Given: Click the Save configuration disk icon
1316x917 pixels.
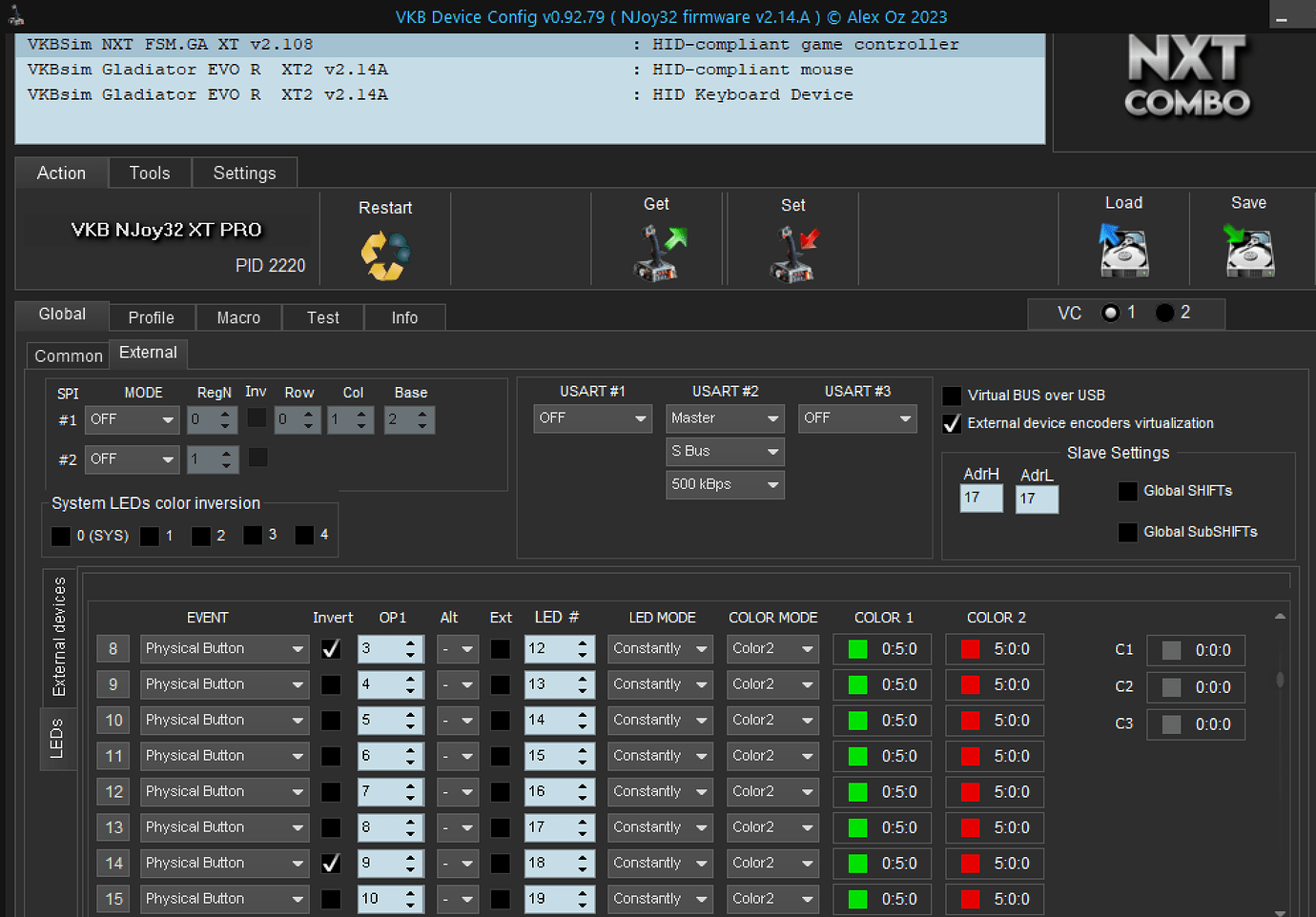Looking at the screenshot, I should (1248, 250).
